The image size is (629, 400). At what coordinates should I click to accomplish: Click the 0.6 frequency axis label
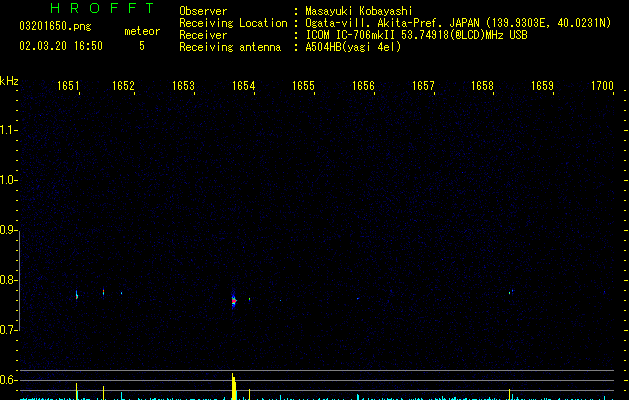click(x=8, y=380)
